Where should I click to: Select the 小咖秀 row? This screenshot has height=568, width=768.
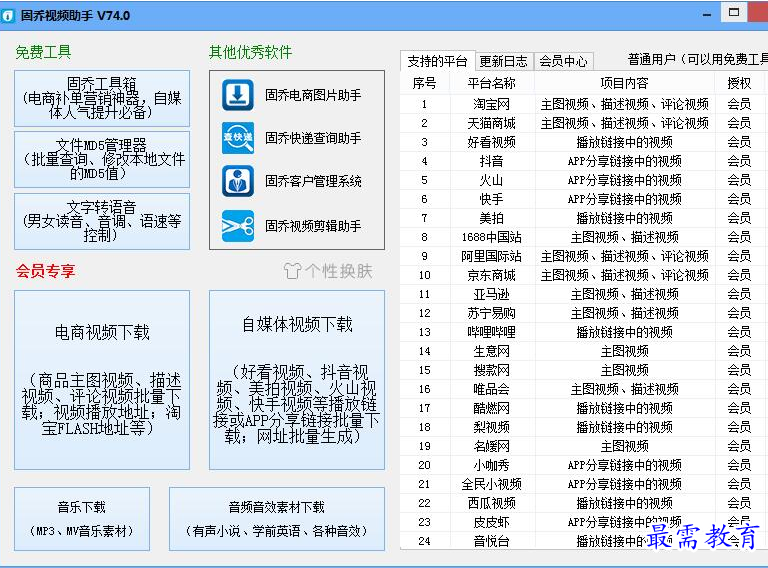(x=583, y=465)
